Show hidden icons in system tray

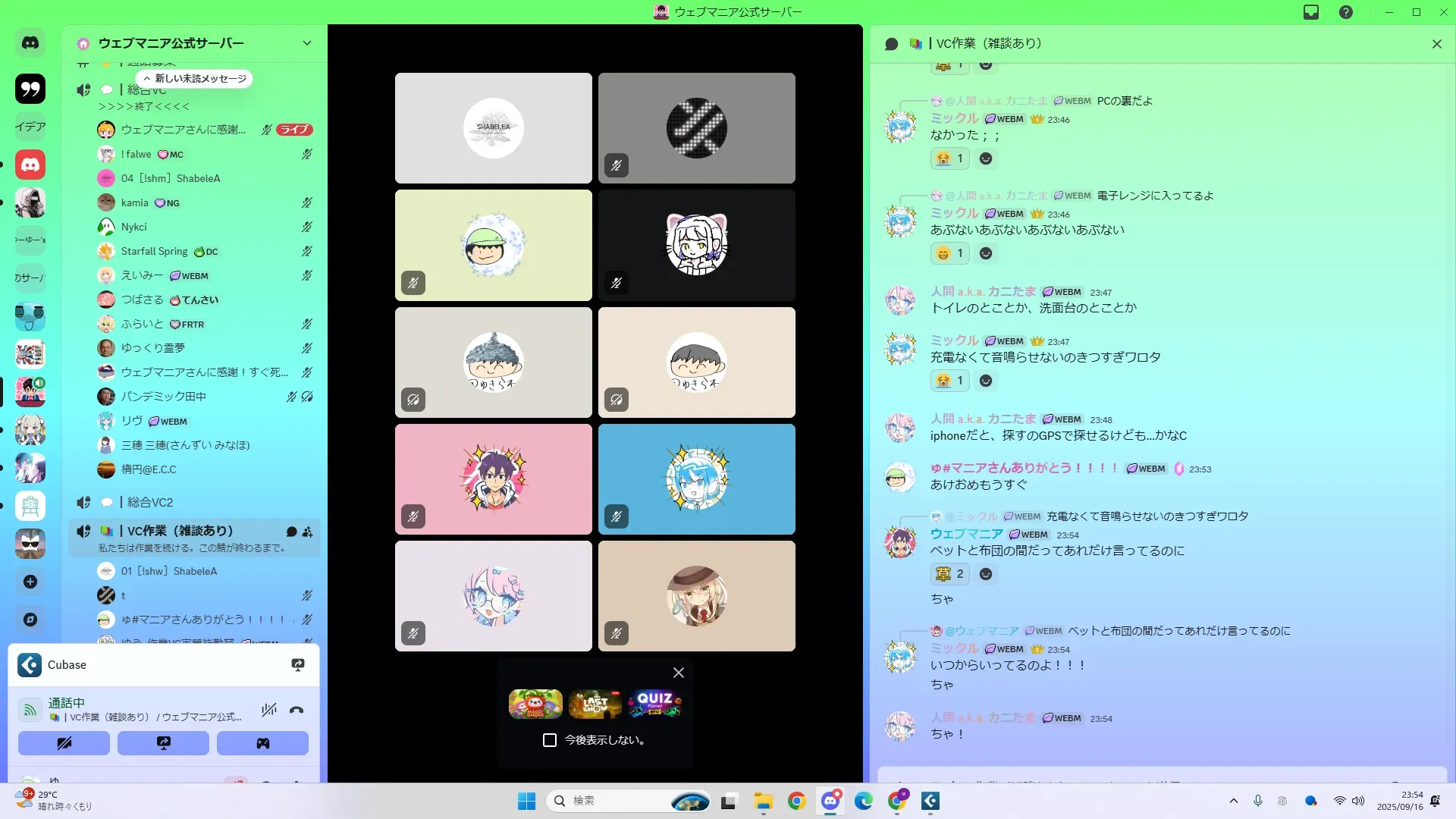[x=1234, y=801]
